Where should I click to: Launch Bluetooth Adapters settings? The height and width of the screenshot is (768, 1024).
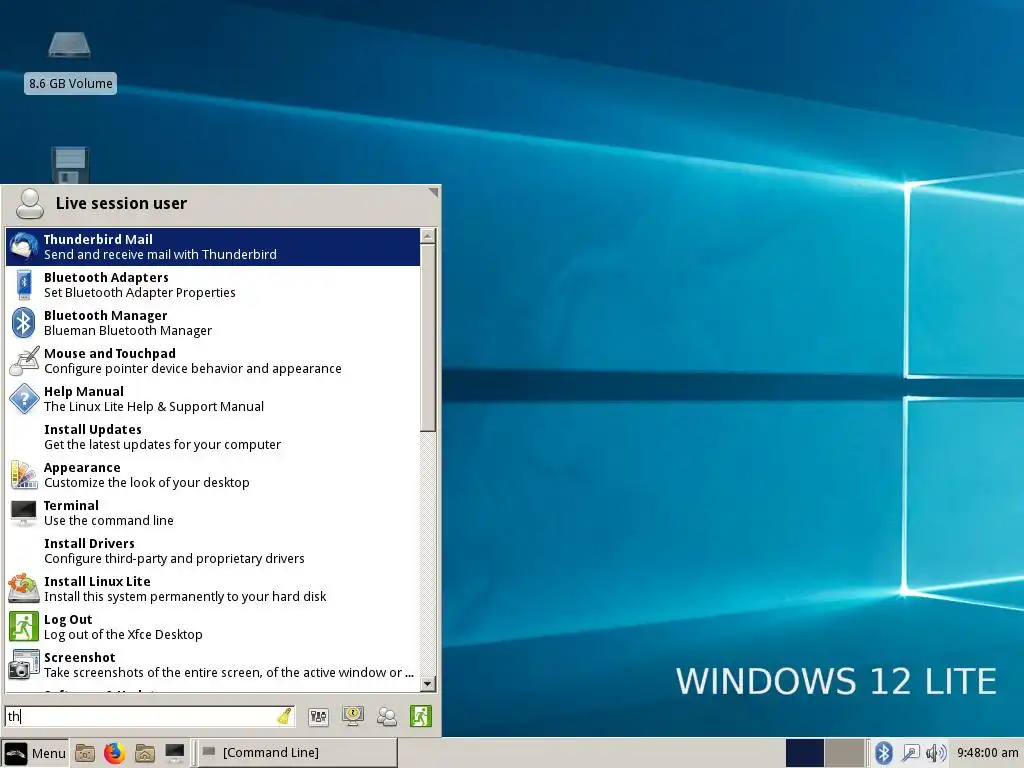[x=213, y=285]
